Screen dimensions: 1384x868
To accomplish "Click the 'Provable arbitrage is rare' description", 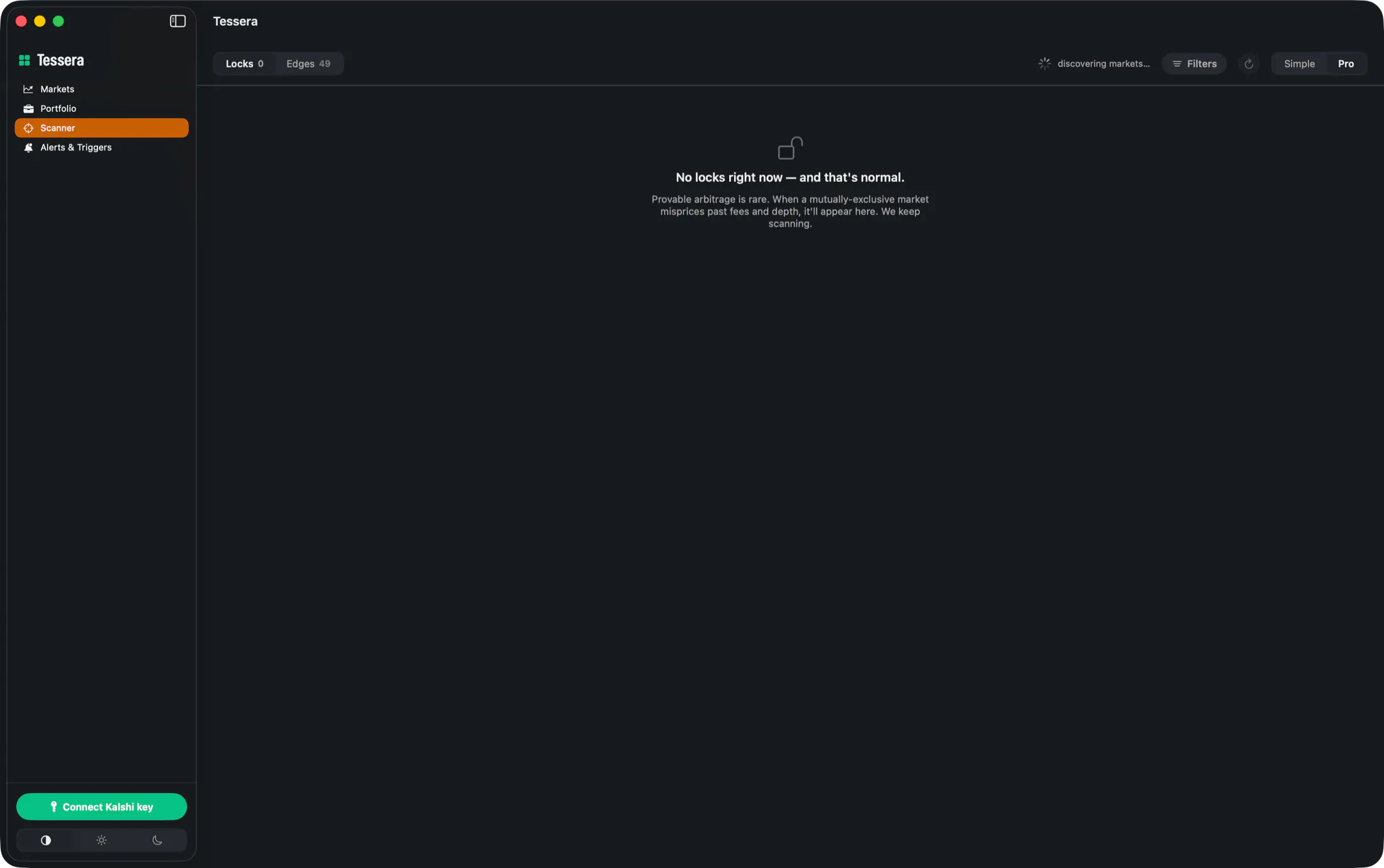I will click(790, 211).
